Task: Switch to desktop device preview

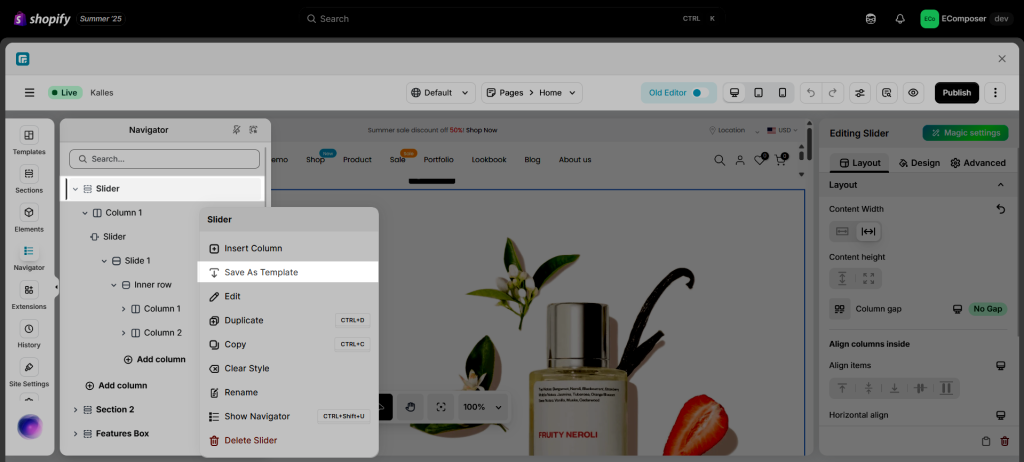Action: click(x=734, y=93)
